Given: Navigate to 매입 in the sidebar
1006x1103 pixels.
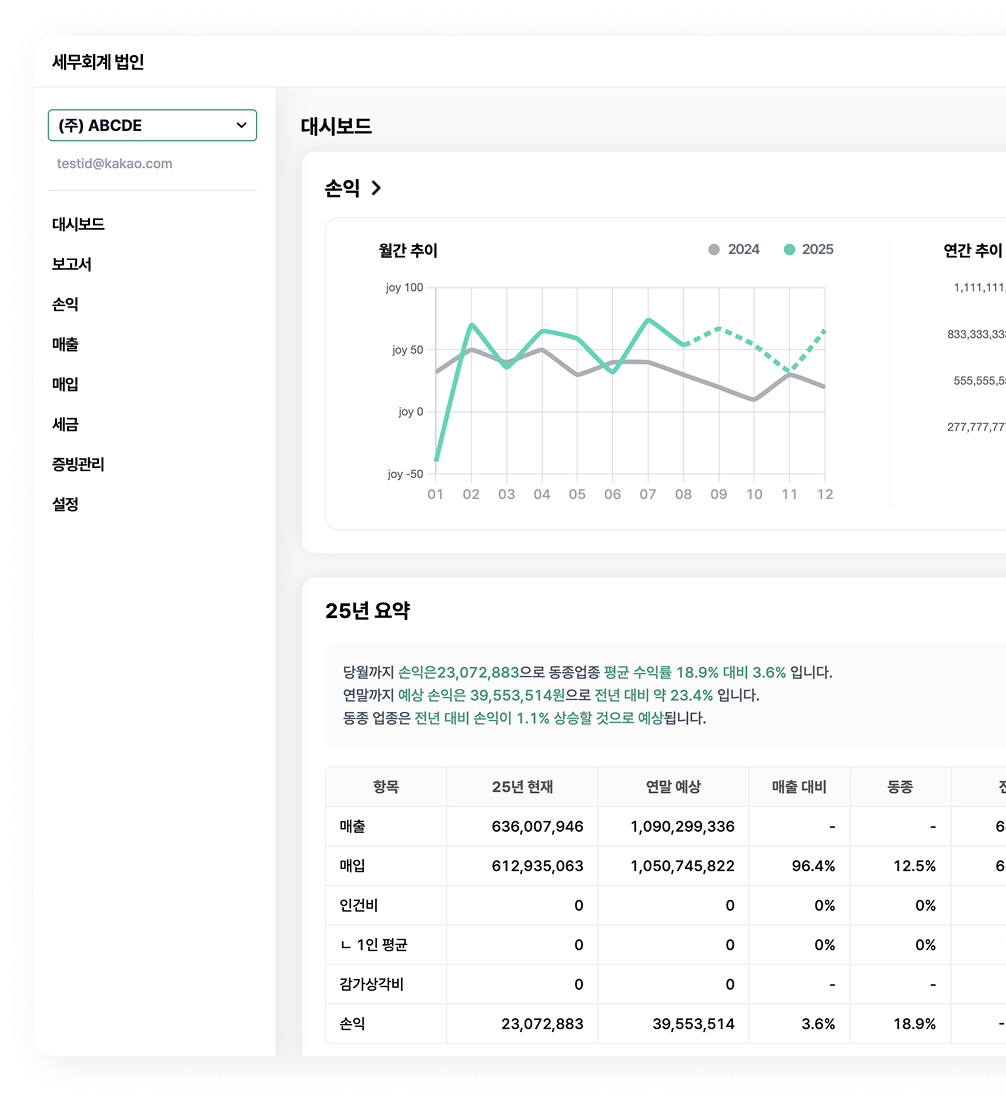Looking at the screenshot, I should coord(65,384).
